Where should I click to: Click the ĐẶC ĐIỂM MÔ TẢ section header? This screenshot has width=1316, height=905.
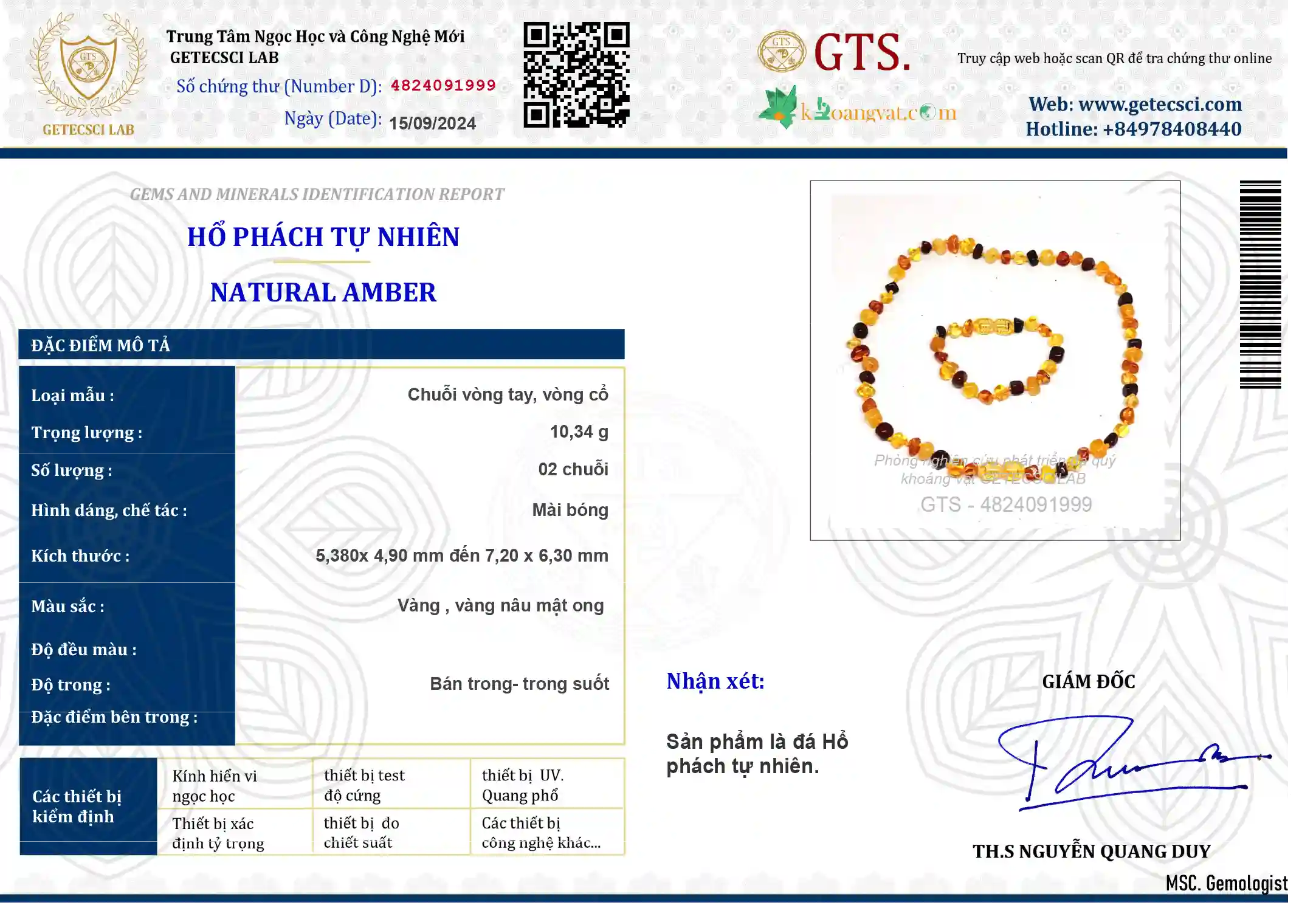point(322,345)
